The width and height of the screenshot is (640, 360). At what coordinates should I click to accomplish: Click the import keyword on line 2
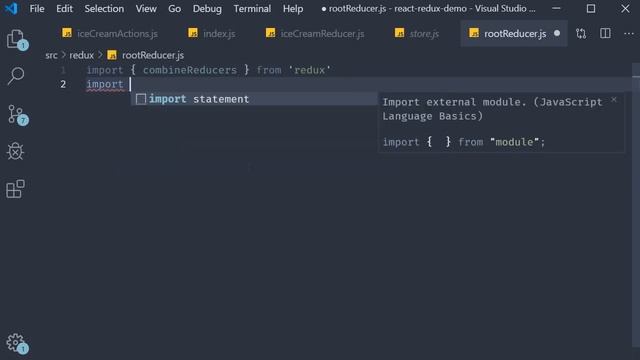(x=105, y=84)
